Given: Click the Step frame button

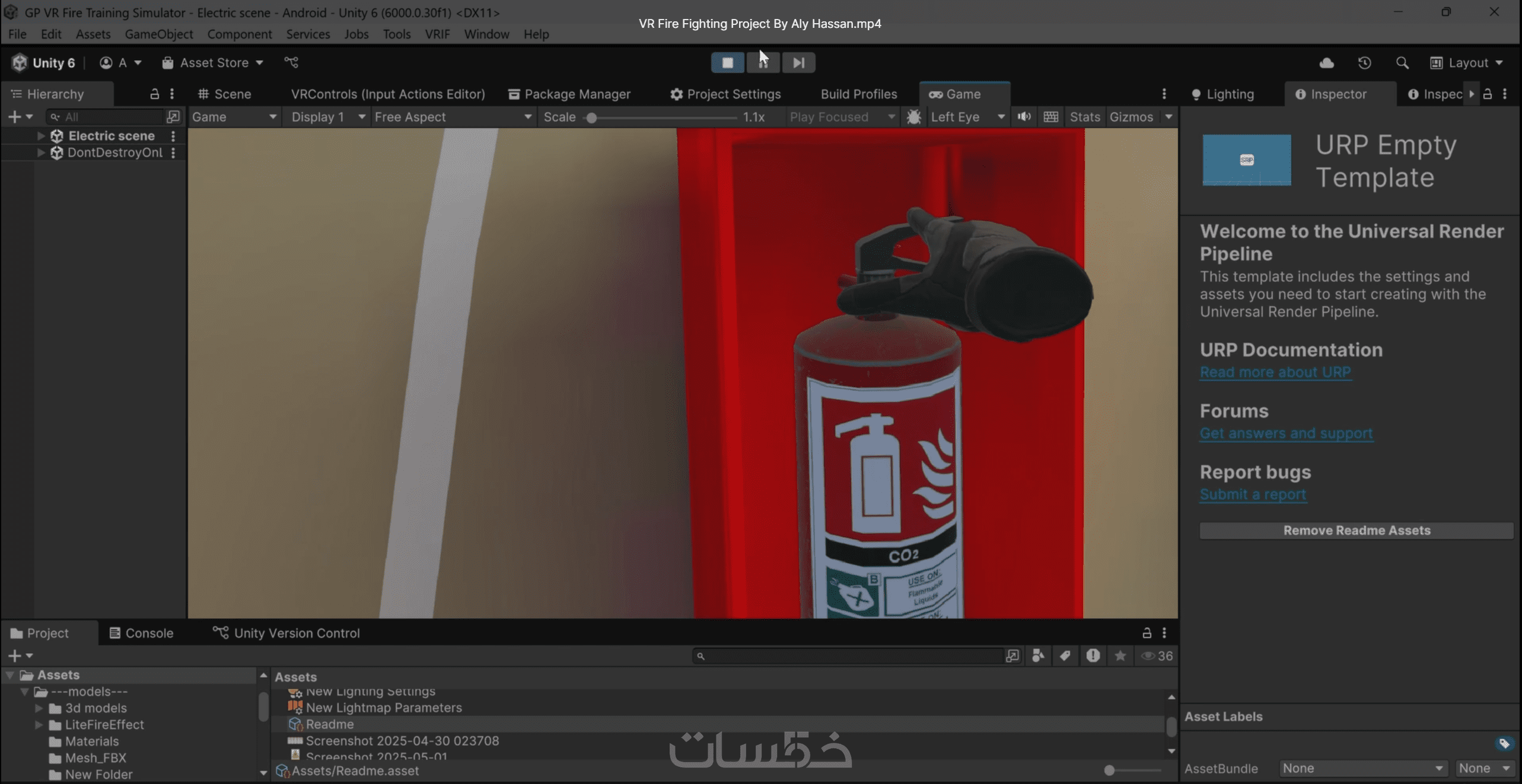Looking at the screenshot, I should coord(798,63).
